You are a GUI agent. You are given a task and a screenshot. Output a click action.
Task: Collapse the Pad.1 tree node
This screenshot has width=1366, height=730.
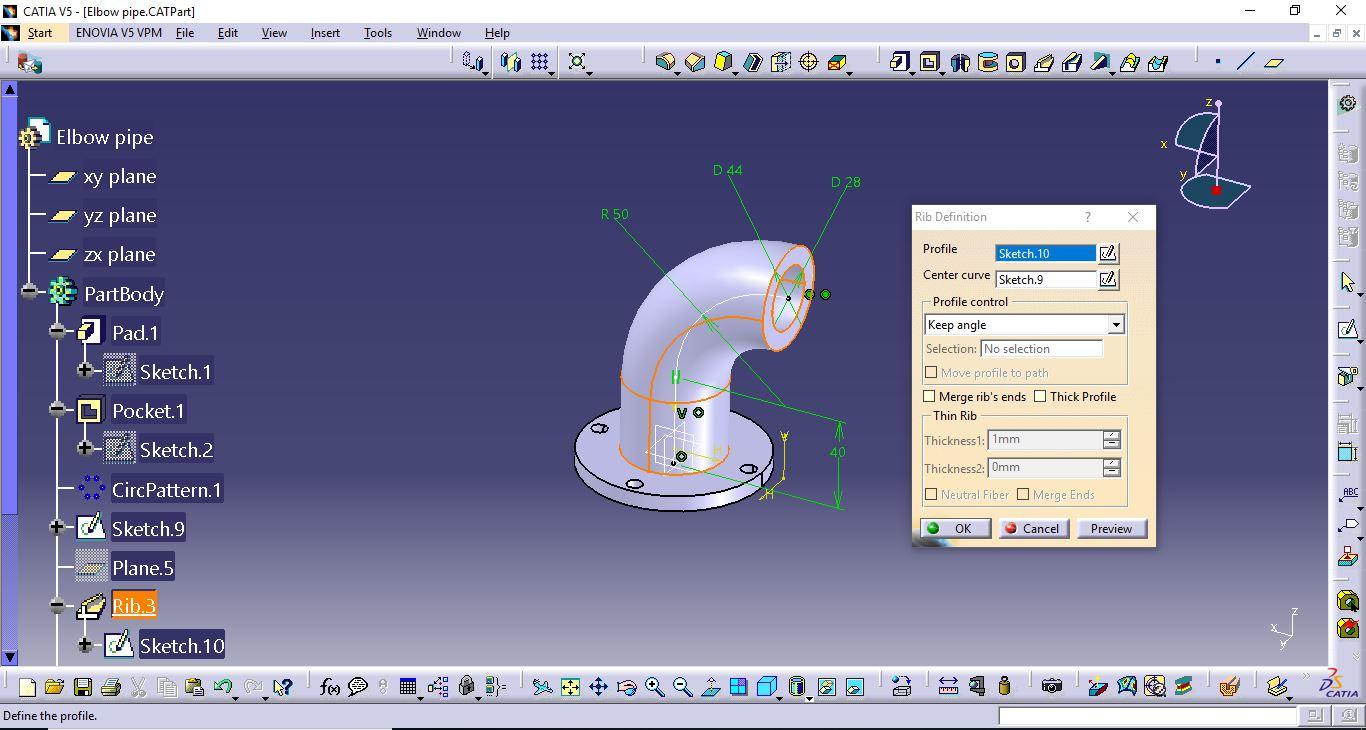click(58, 332)
